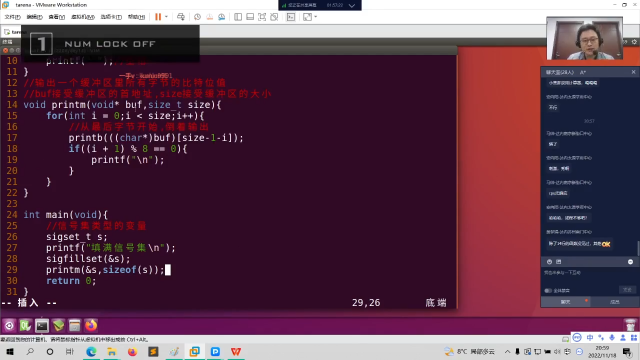Open the blue P app on the taskbar
This screenshot has height=360, width=640.
coord(215,351)
